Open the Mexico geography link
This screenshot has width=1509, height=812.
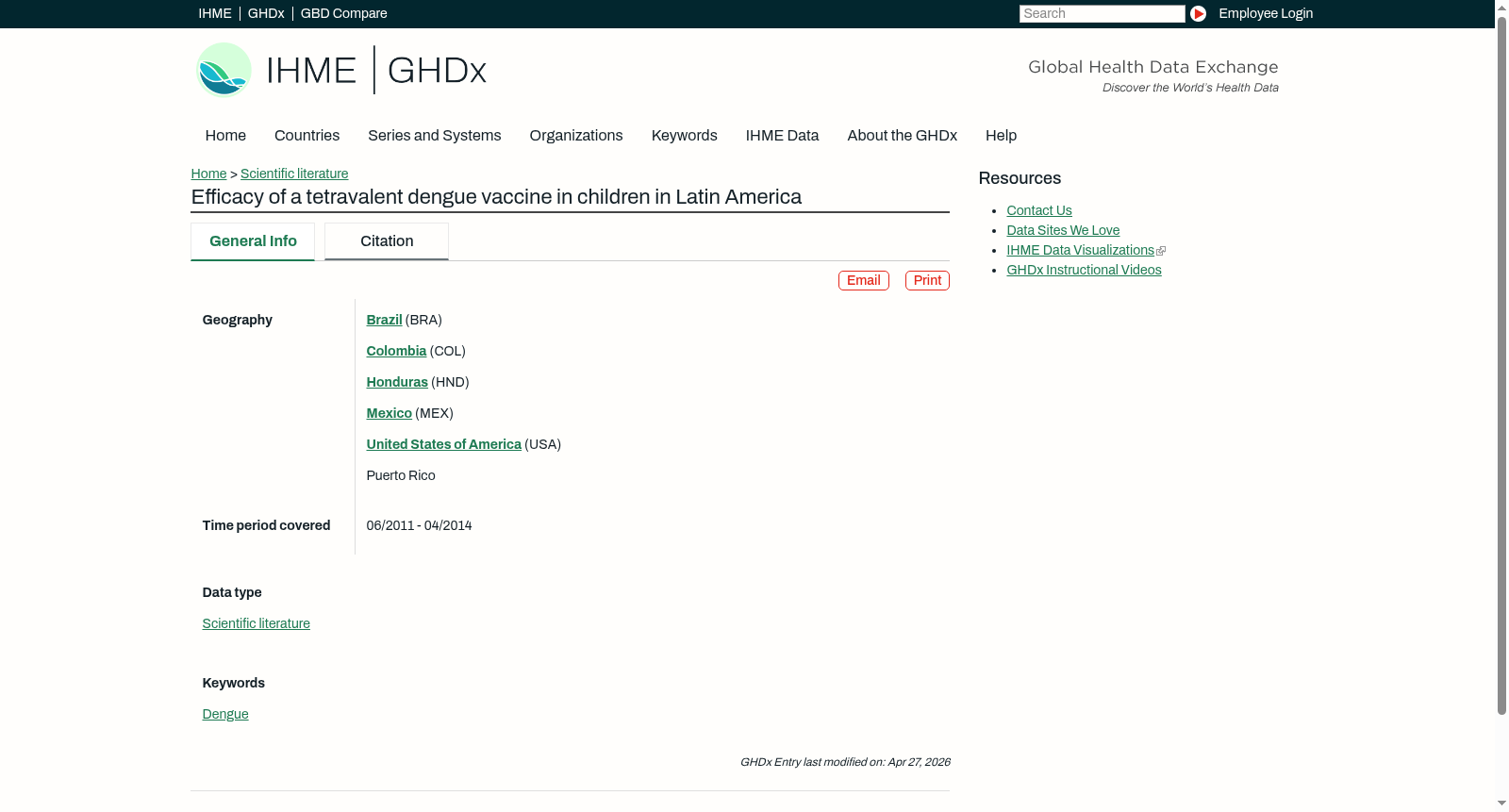click(x=389, y=413)
